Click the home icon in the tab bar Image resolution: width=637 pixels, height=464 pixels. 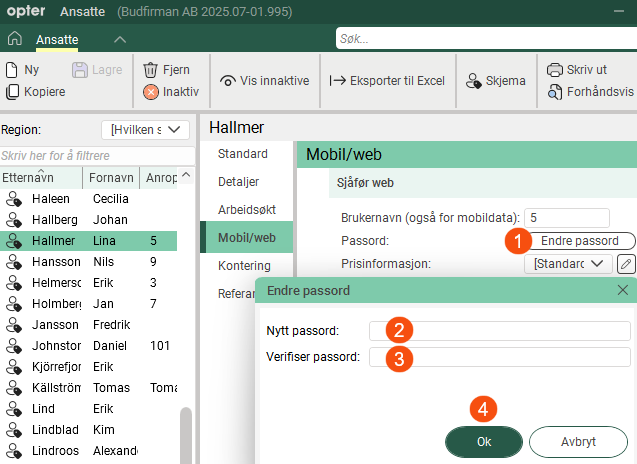[14, 39]
